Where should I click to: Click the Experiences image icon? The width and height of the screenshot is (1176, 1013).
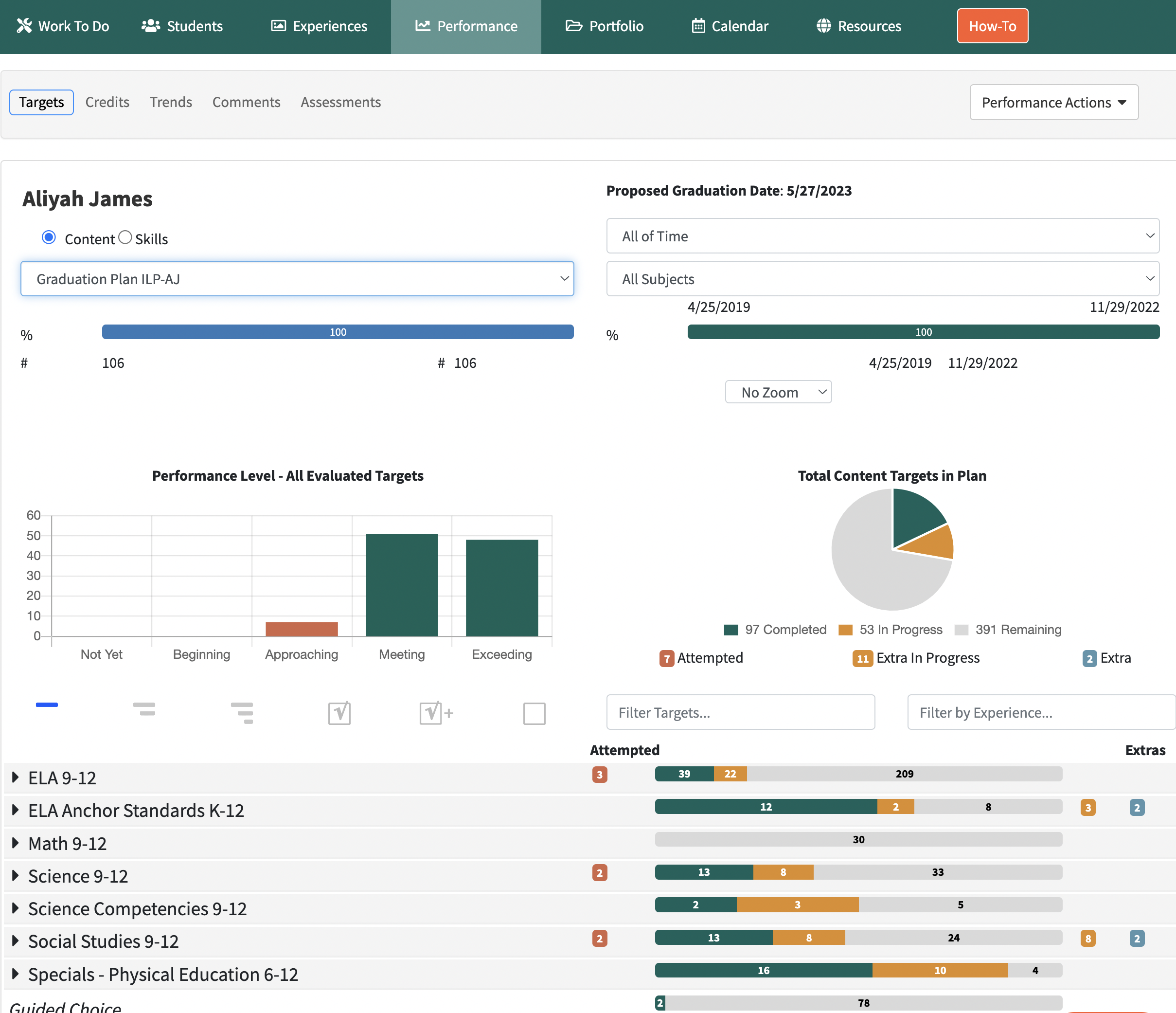click(x=278, y=26)
